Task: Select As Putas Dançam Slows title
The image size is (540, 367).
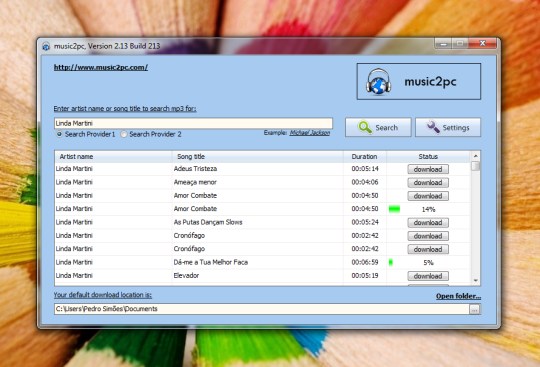Action: [208, 222]
